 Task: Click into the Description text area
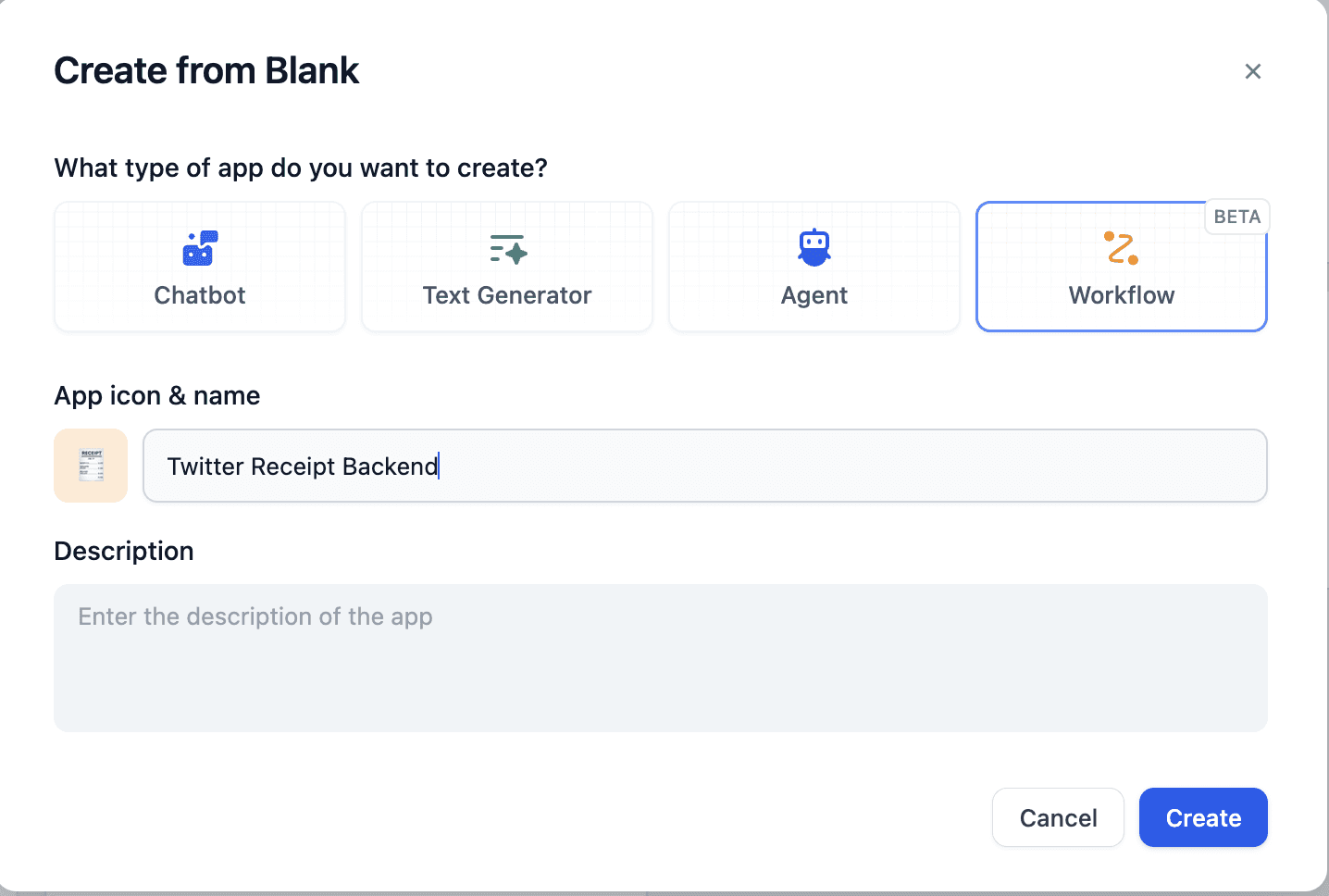(660, 658)
